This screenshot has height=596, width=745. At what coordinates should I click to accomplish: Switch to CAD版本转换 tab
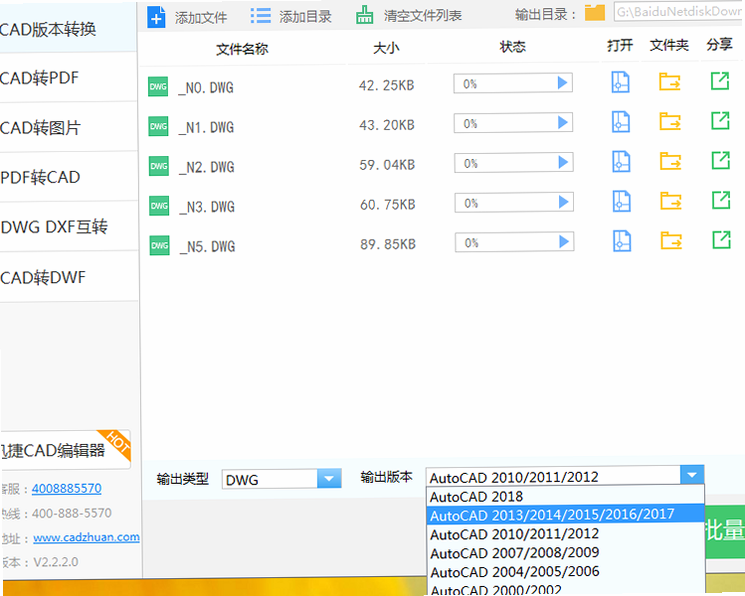tap(68, 29)
